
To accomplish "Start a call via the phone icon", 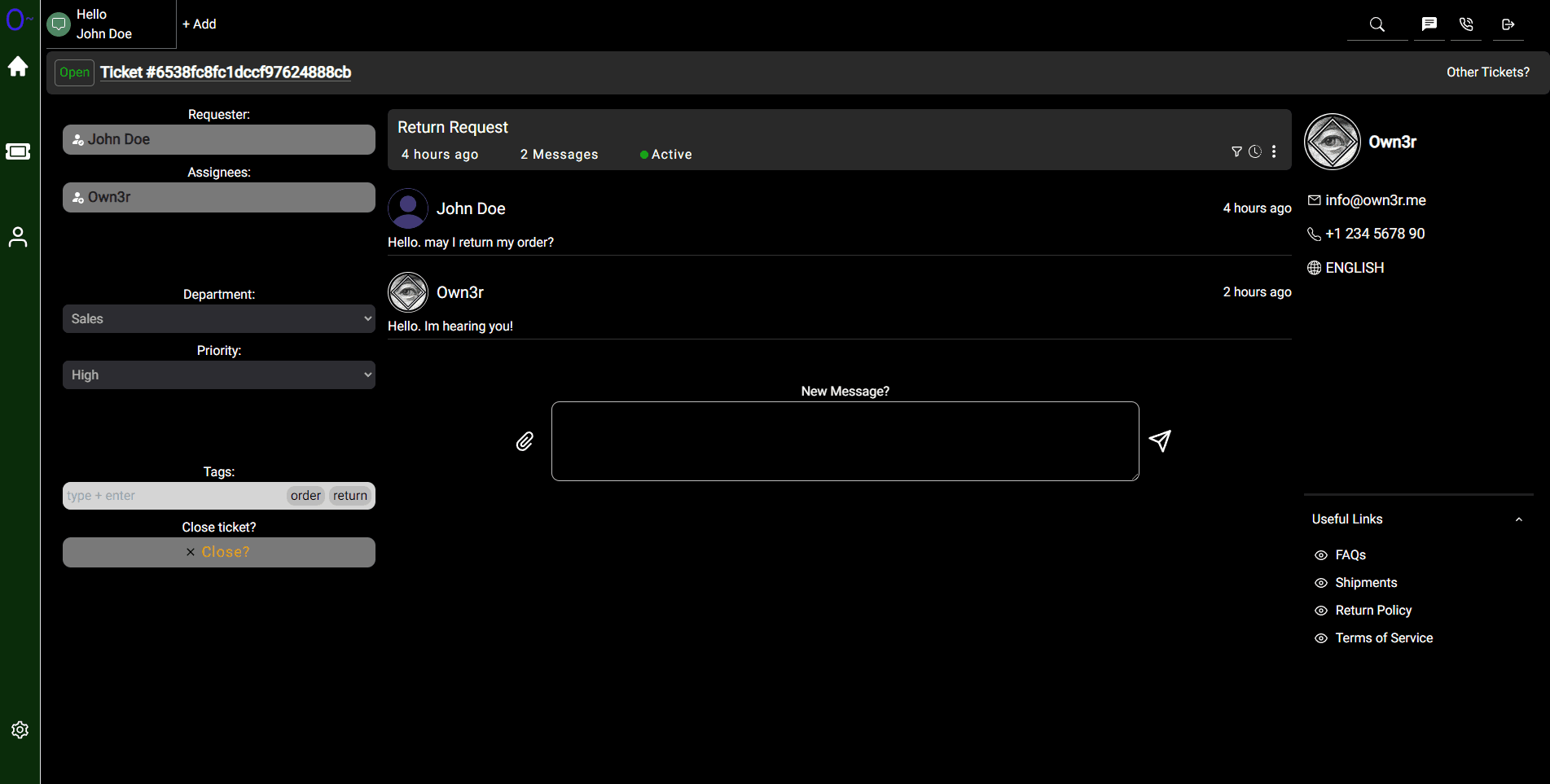I will 1466,24.
